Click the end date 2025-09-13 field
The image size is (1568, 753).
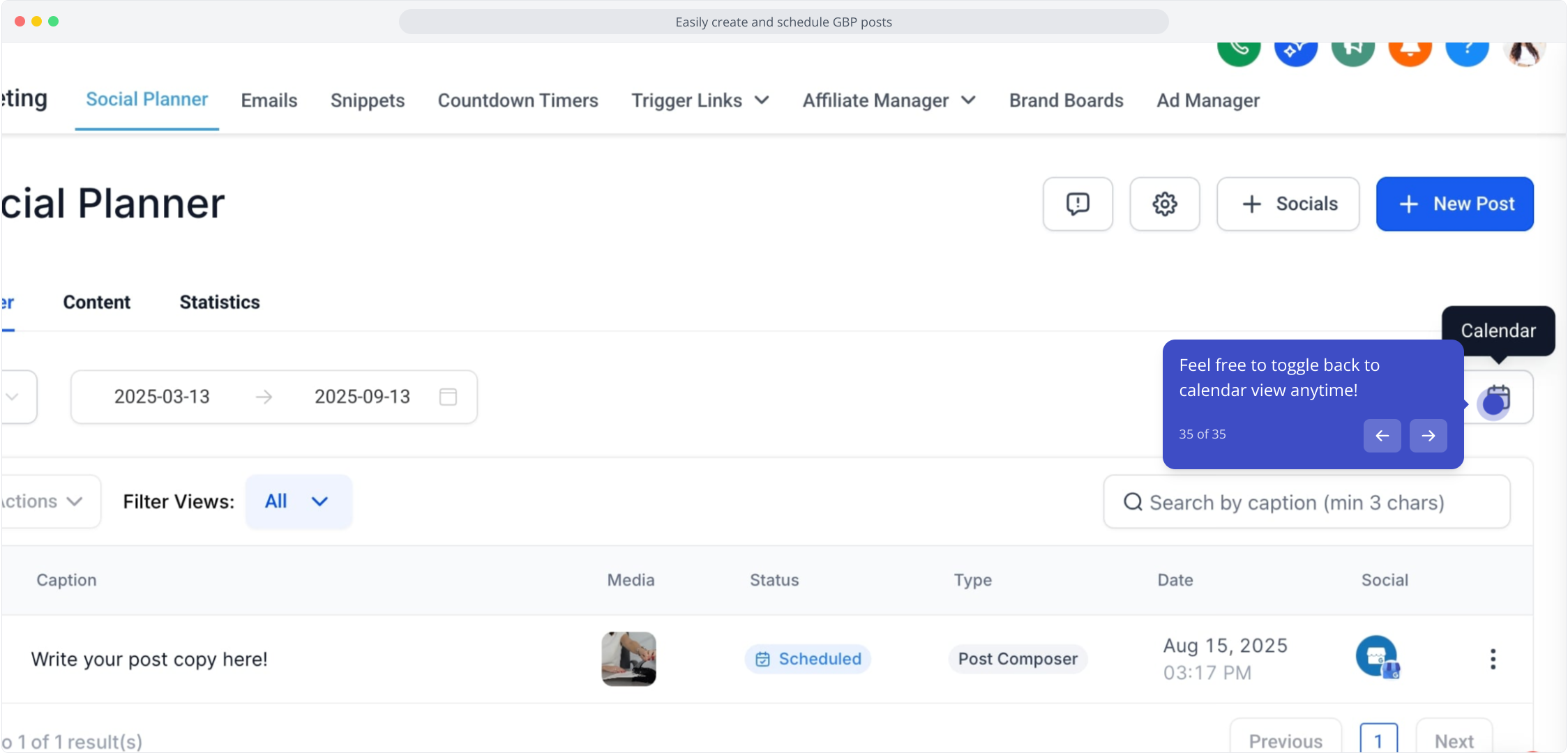click(x=362, y=397)
